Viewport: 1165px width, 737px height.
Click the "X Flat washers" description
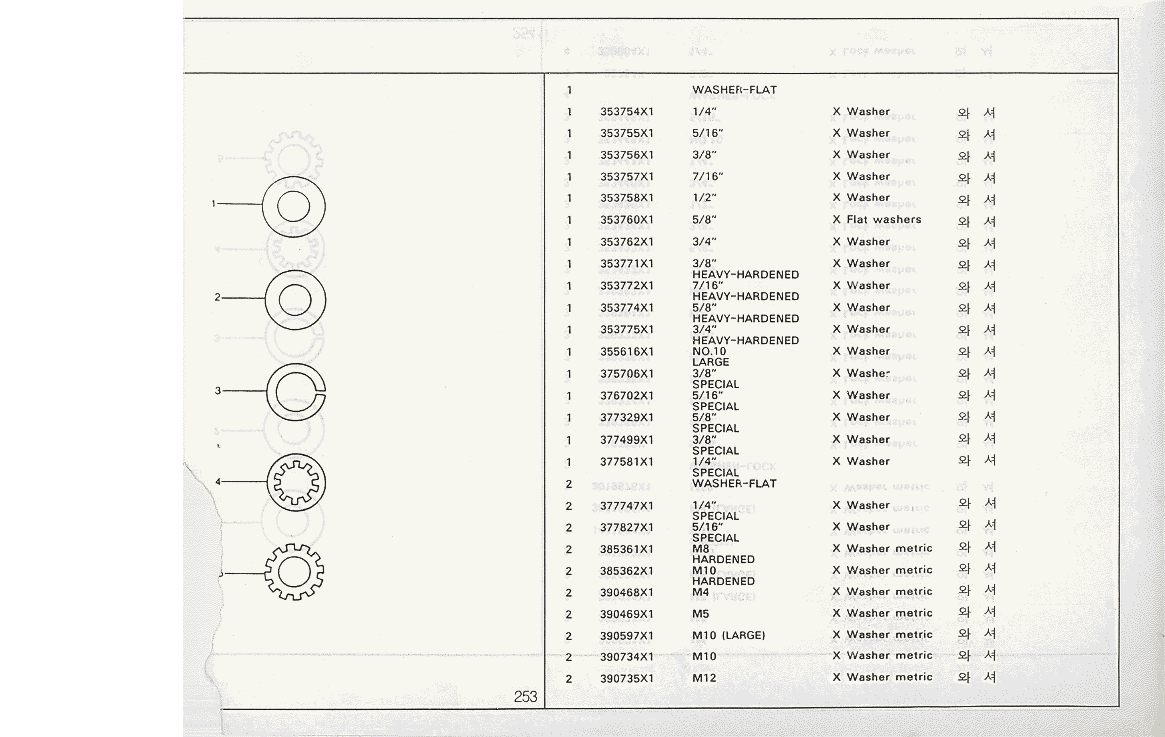click(877, 220)
